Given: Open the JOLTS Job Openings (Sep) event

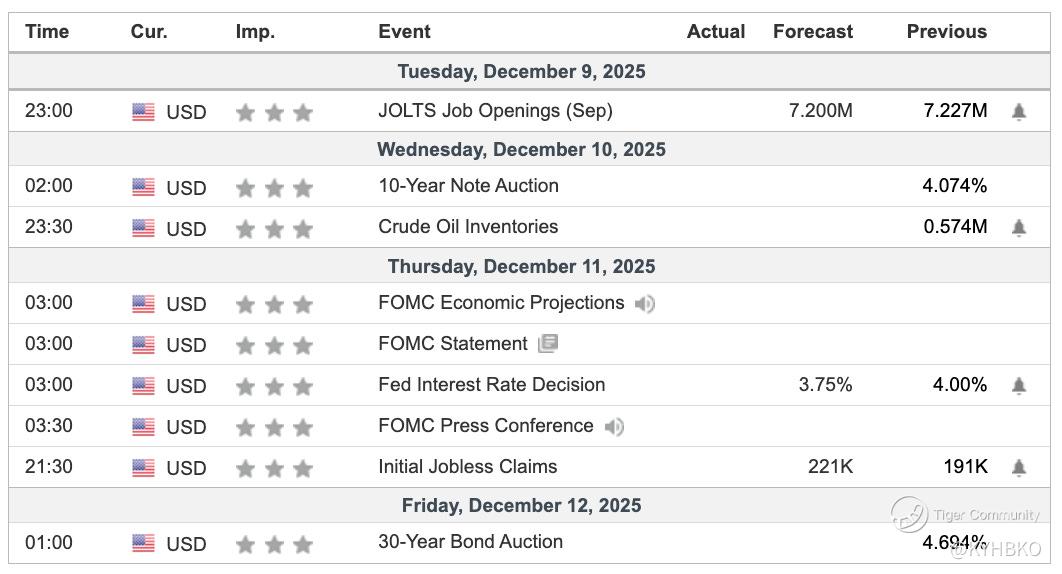Looking at the screenshot, I should 495,111.
